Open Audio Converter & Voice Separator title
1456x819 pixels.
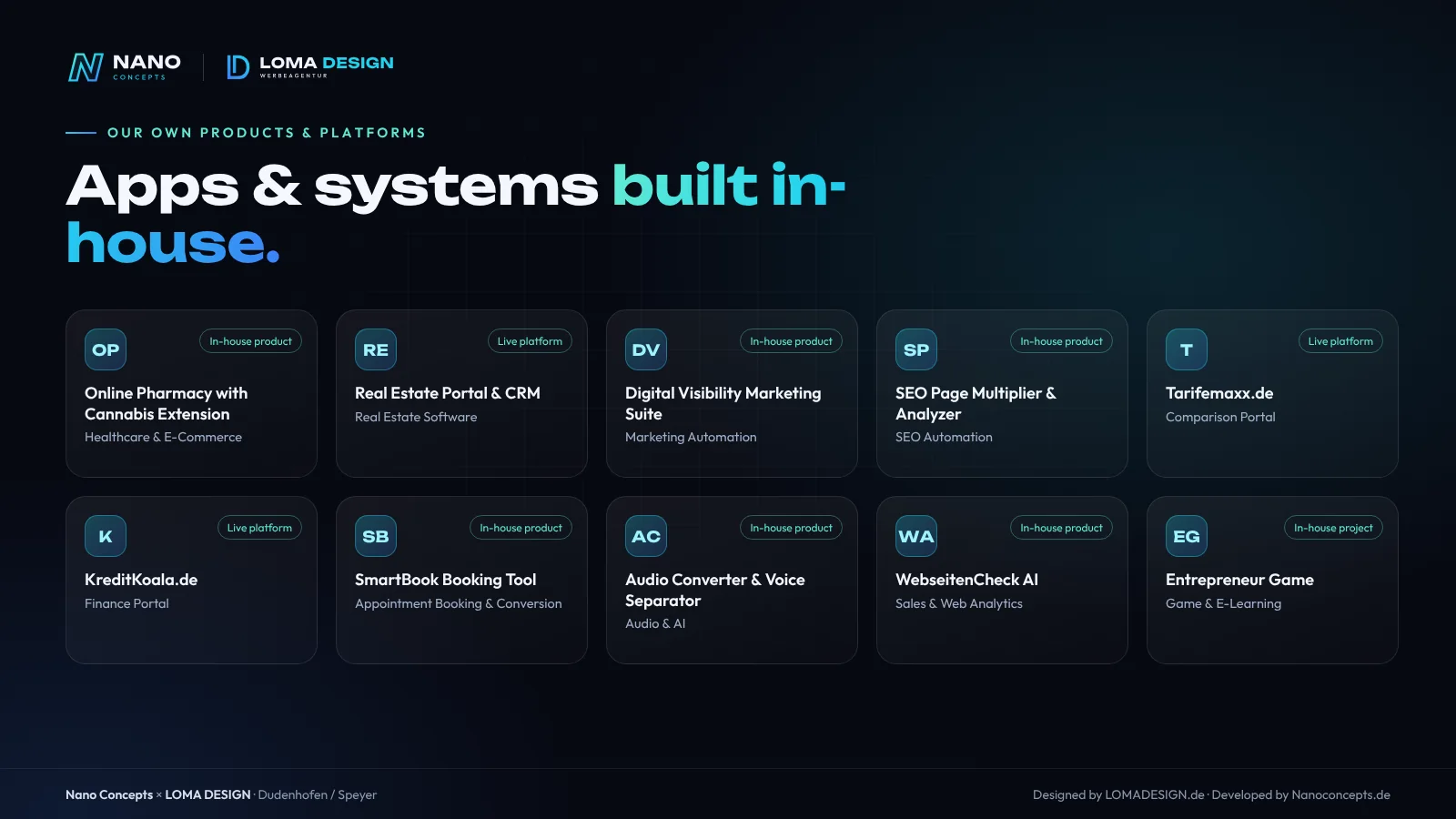[x=714, y=590]
